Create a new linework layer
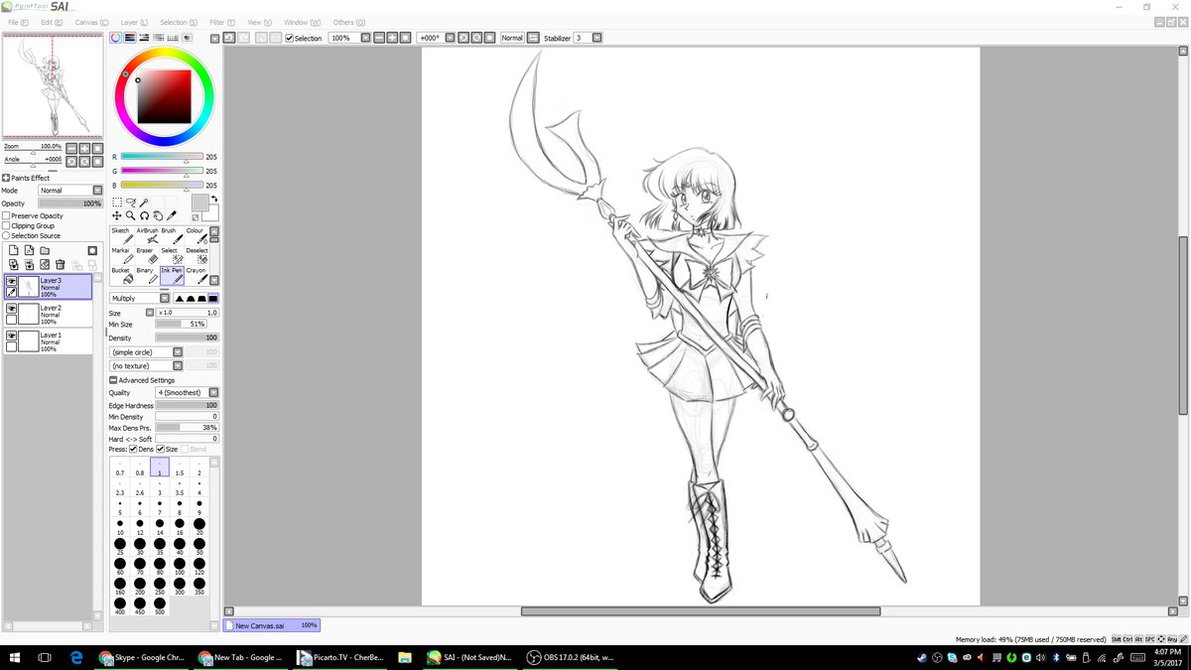 [29, 251]
